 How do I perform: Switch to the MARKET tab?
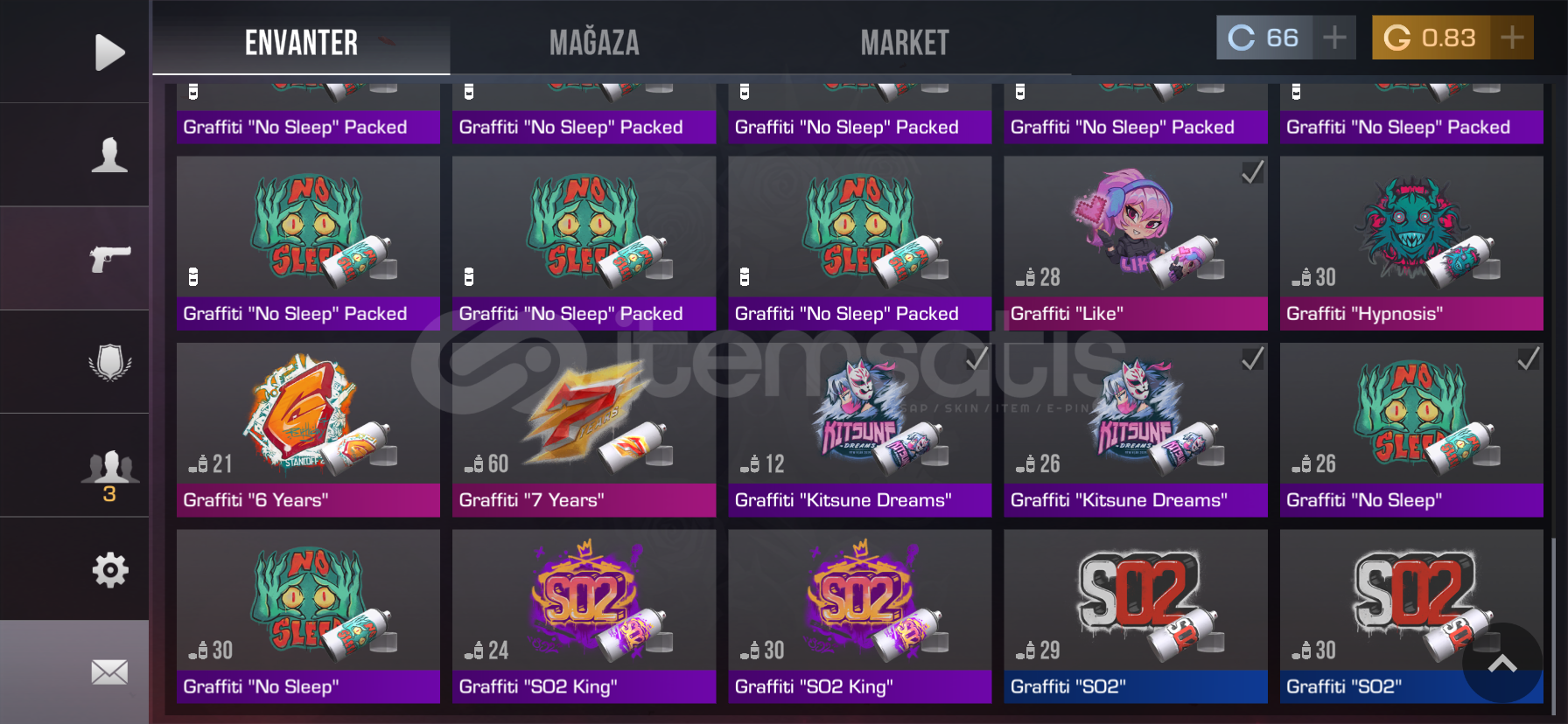tap(905, 42)
